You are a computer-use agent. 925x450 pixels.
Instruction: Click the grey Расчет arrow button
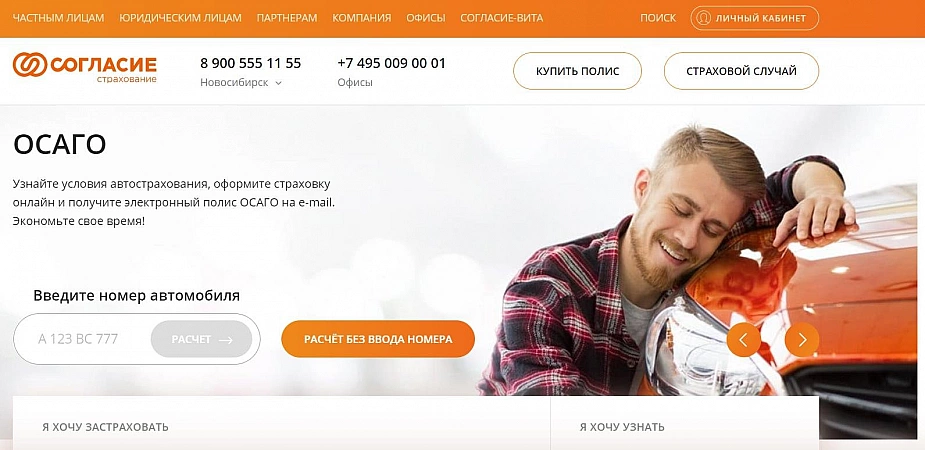coord(202,339)
